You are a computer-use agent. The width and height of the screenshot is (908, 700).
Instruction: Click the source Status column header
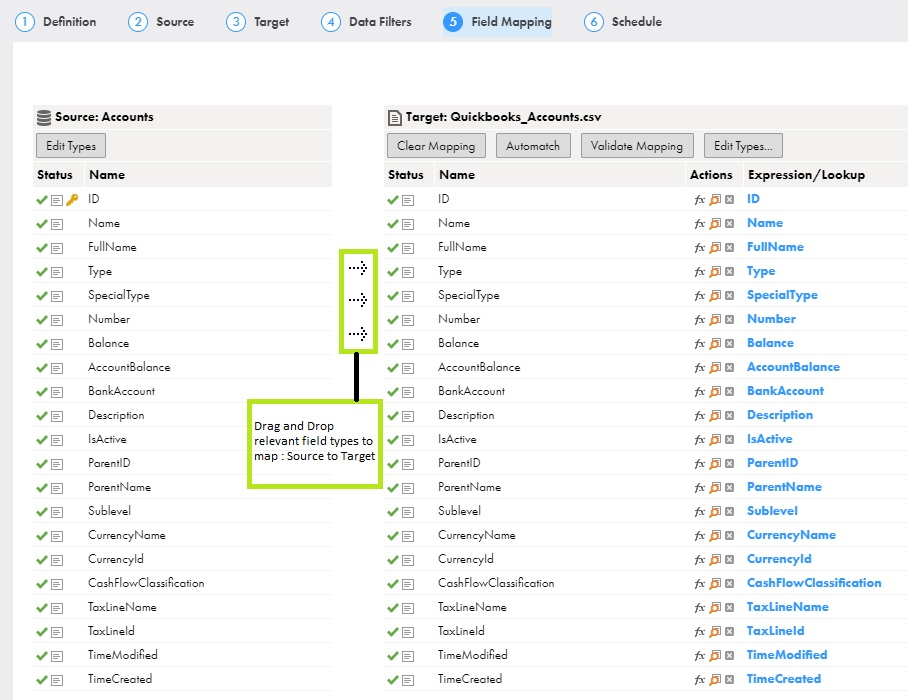point(55,175)
